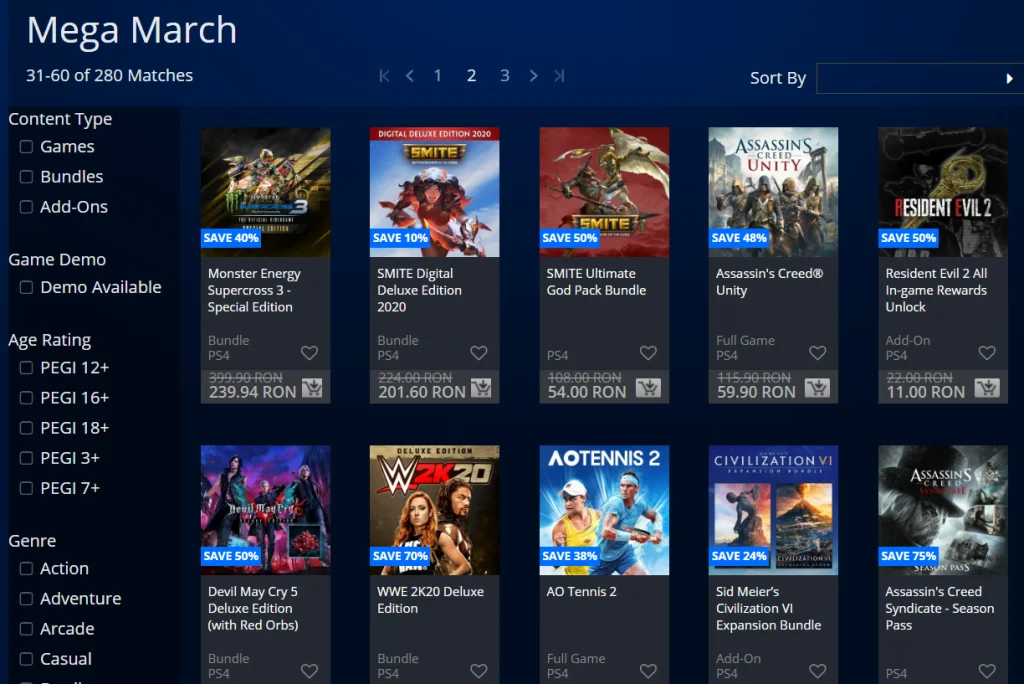Screen dimensions: 1024x684
Task: Add Monster Energy Supercross 3 to wishlist
Action: pos(310,353)
